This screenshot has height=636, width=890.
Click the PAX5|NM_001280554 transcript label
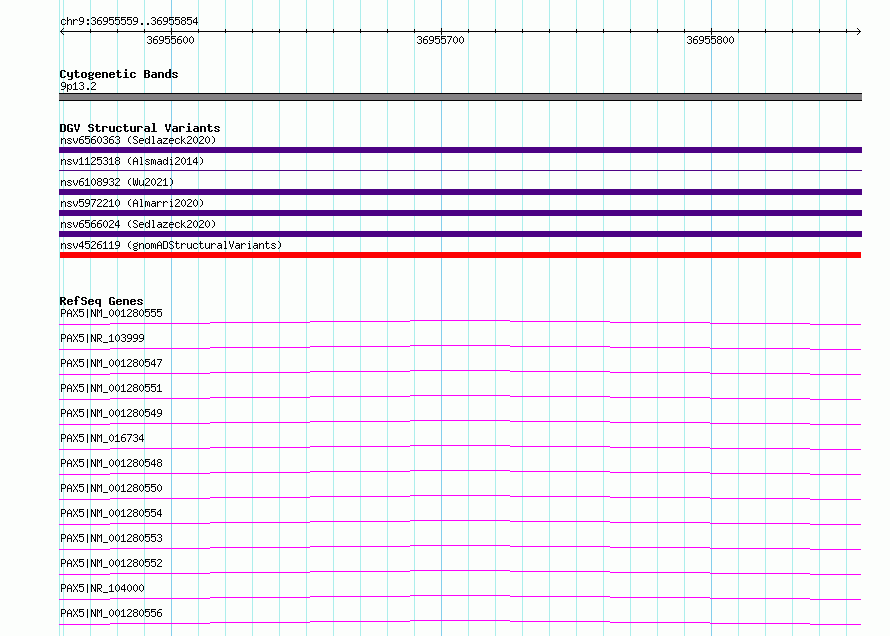111,513
